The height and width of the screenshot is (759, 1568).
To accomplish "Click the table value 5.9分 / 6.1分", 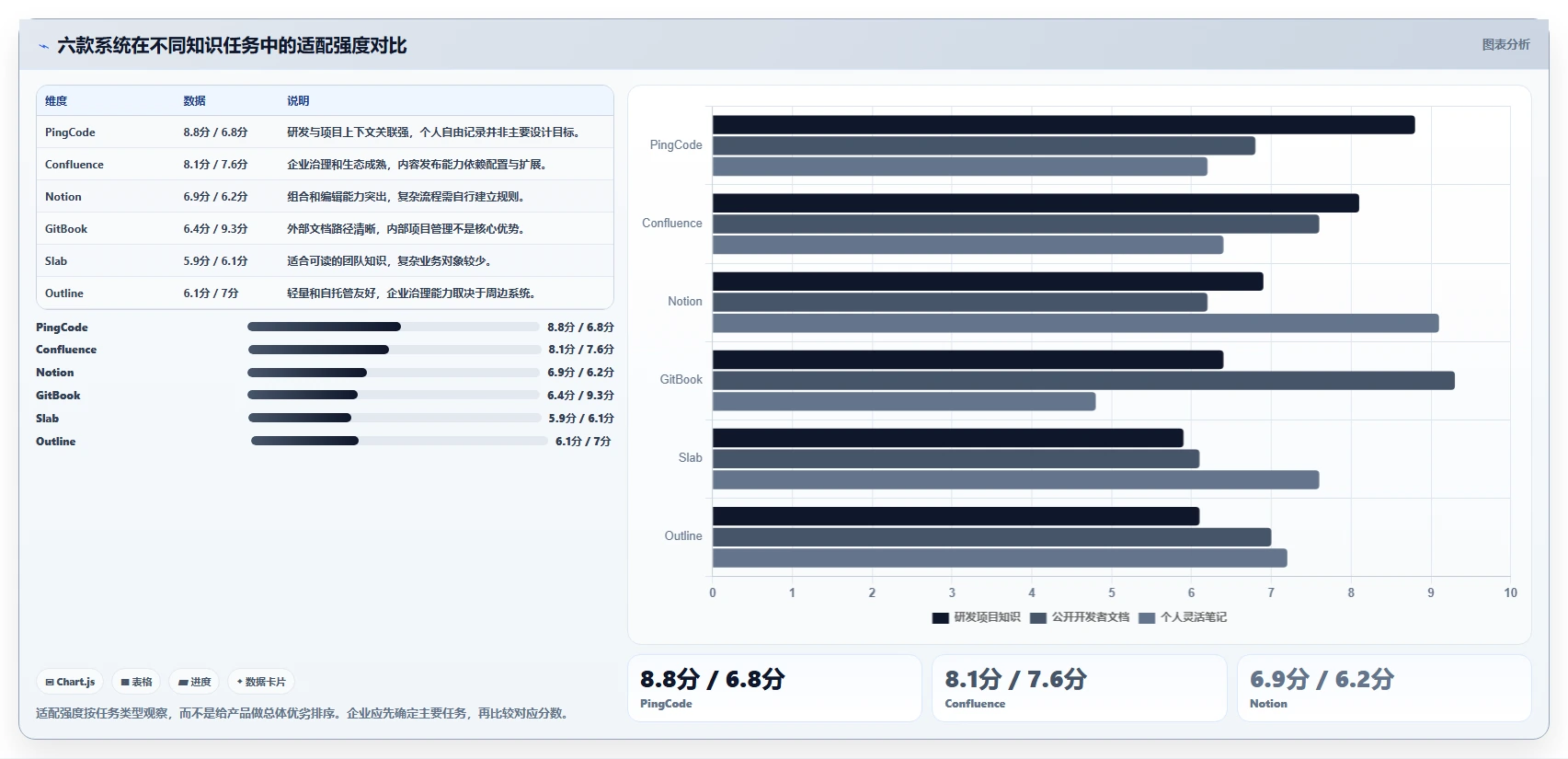I will (x=215, y=261).
